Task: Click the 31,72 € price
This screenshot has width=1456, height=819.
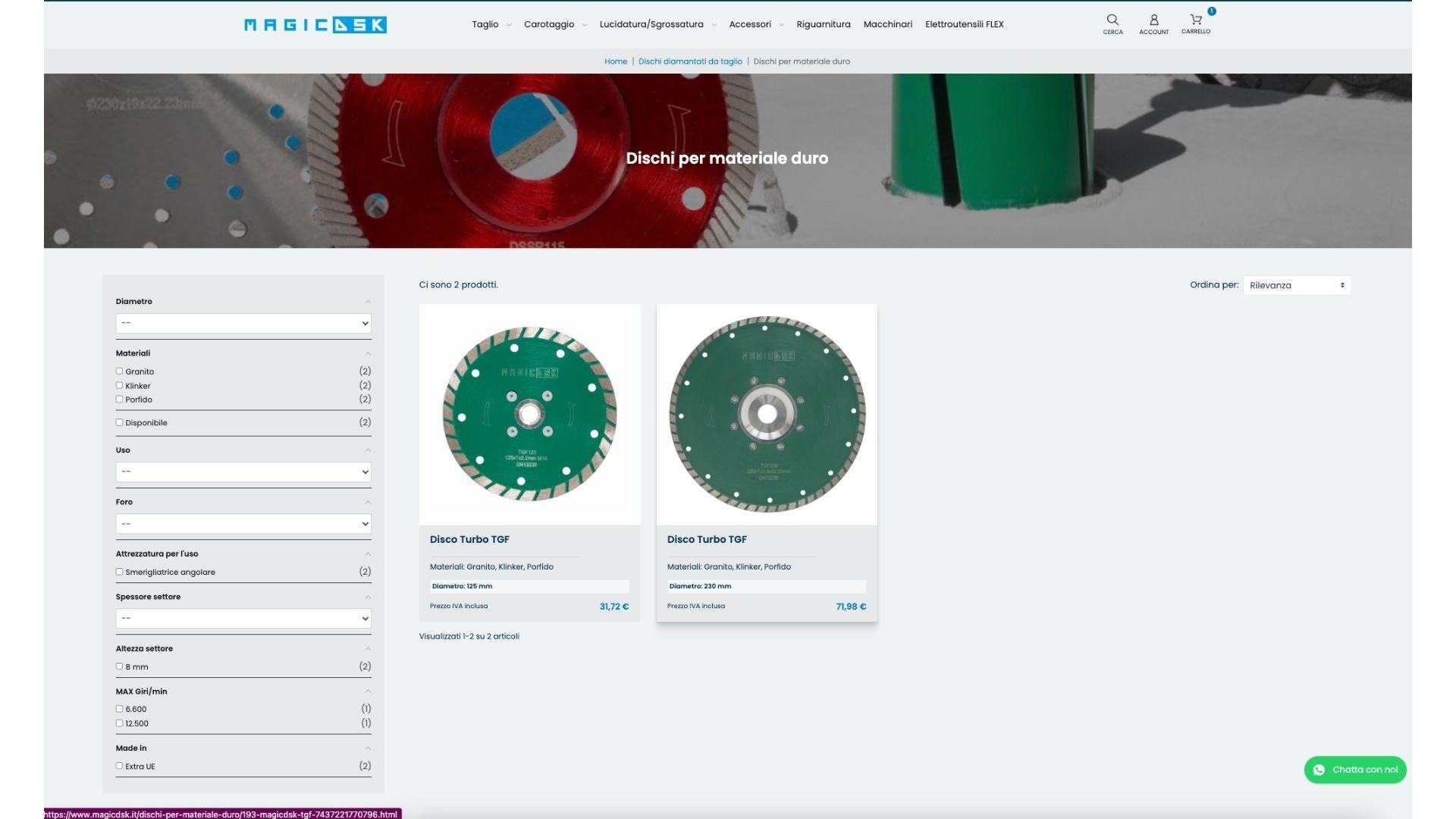Action: pos(614,607)
